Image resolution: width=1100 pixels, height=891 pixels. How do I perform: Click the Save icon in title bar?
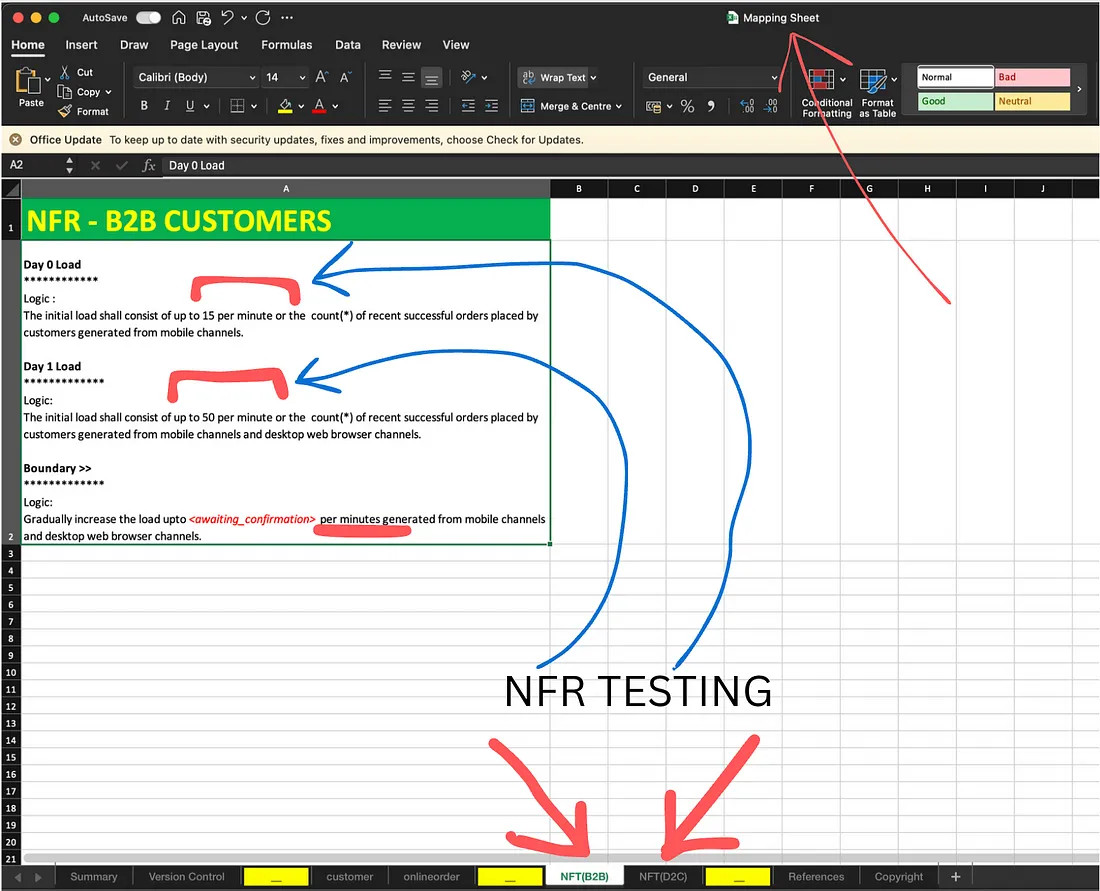pos(203,18)
